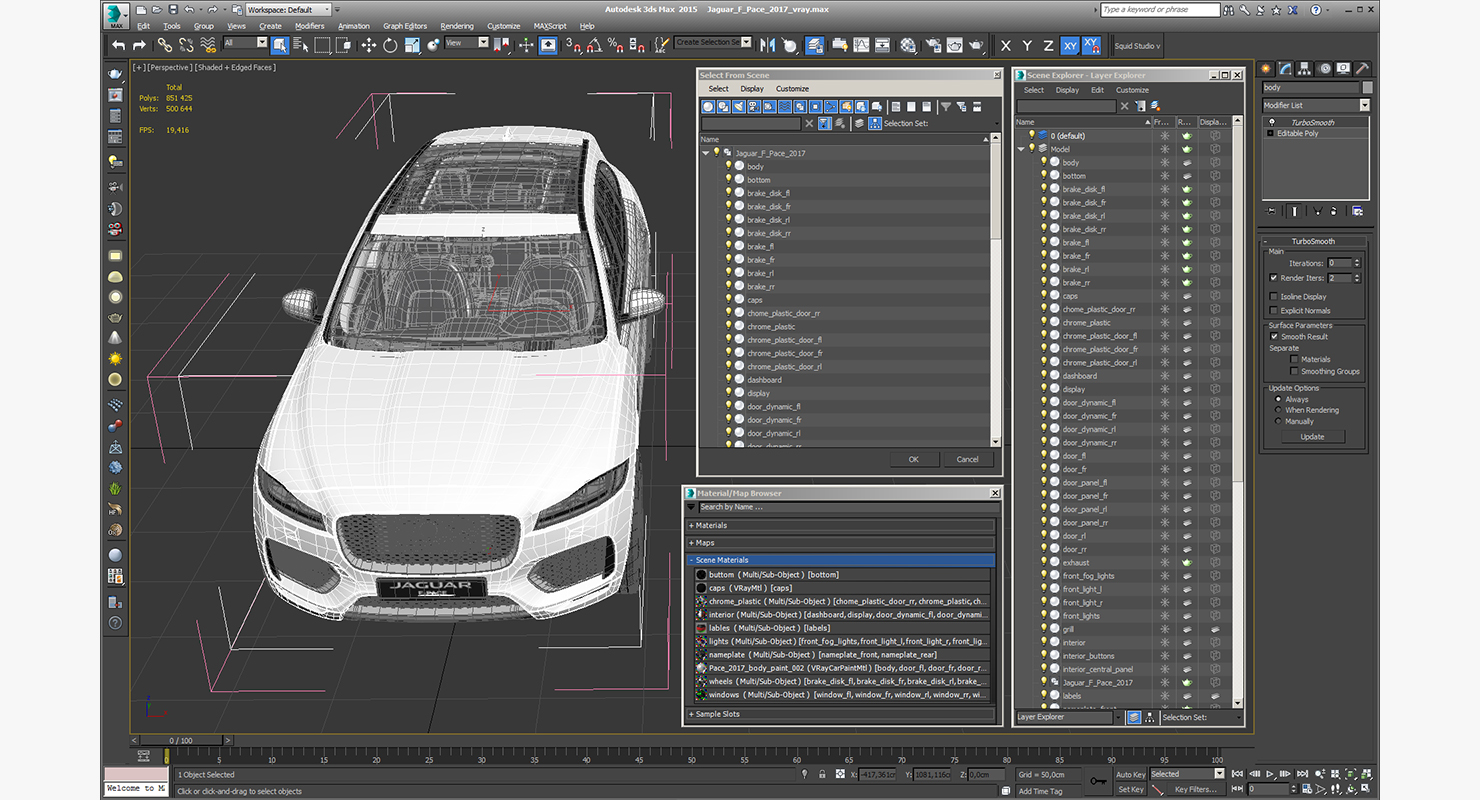This screenshot has height=800, width=1480.
Task: Uncheck the Render Iters checkbox
Action: 1273,277
